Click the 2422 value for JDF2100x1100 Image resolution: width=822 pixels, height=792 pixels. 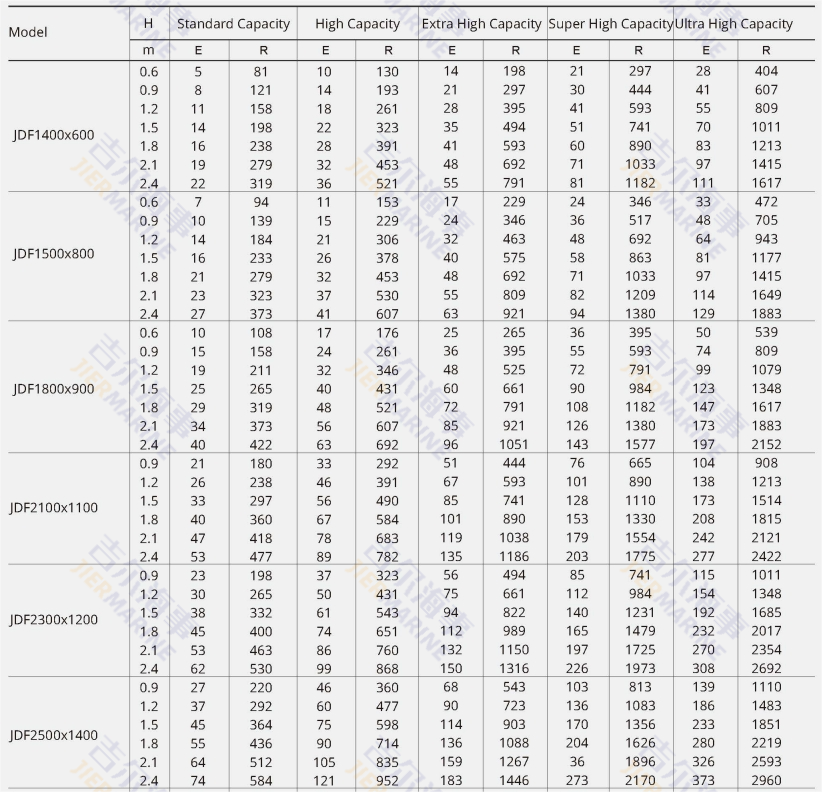tap(766, 557)
